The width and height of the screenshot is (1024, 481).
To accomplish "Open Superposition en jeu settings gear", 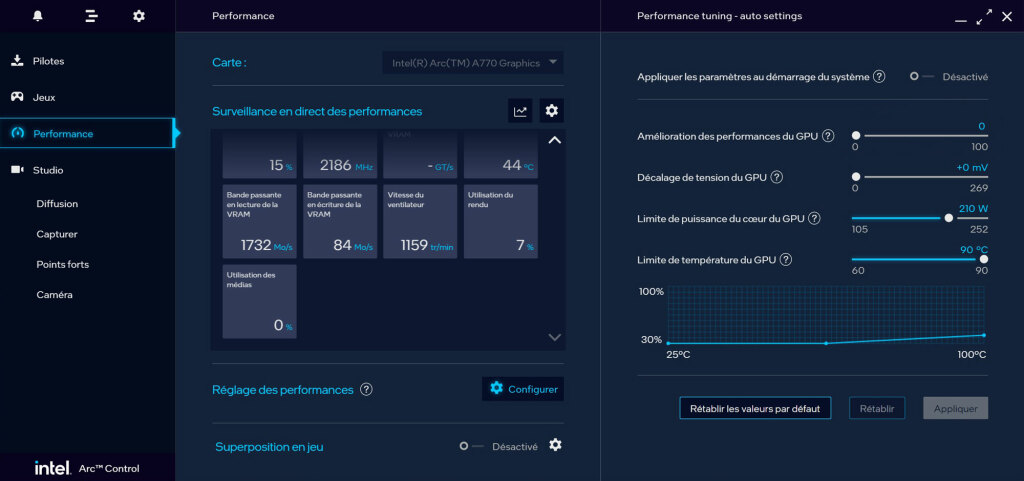I will click(x=555, y=445).
